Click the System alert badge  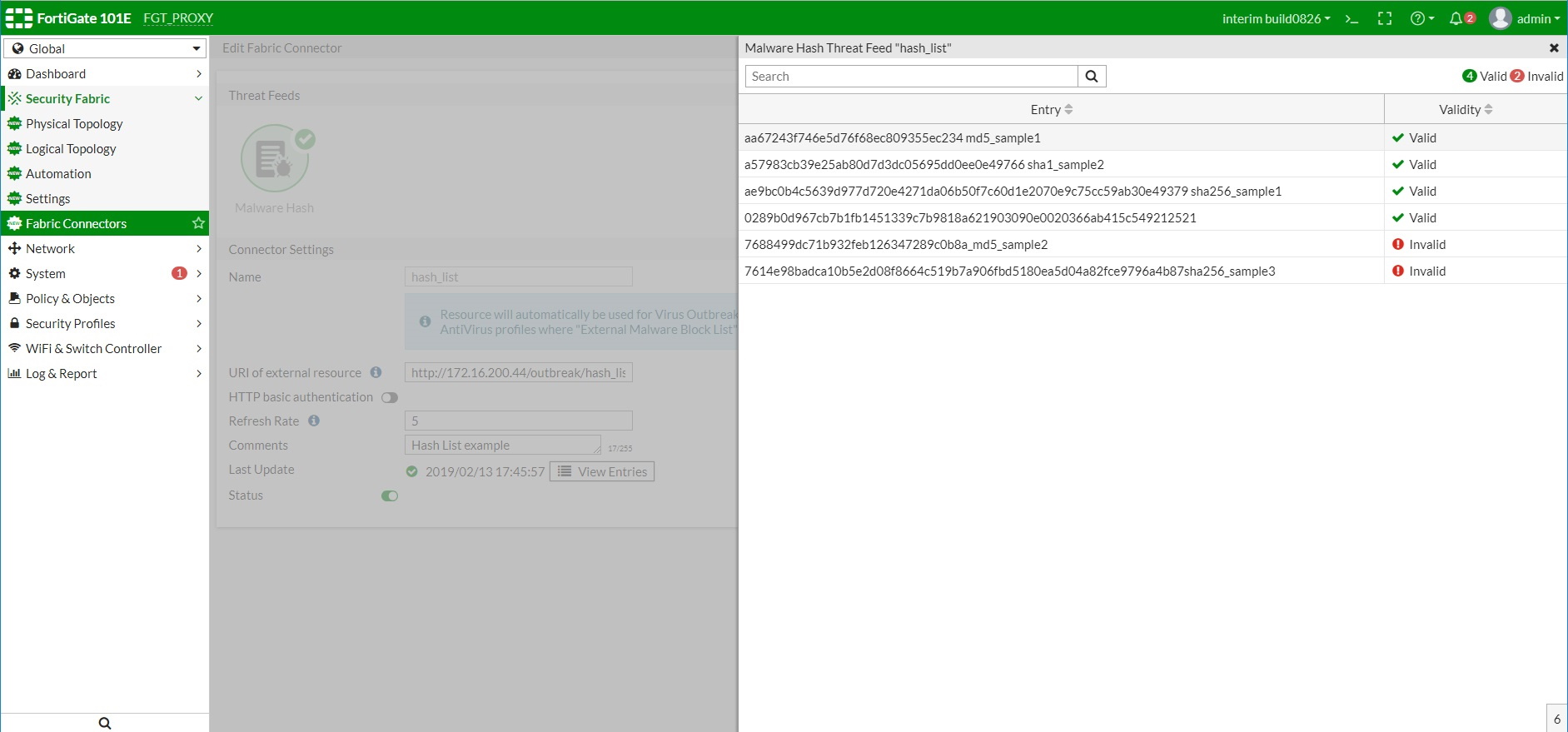[179, 273]
